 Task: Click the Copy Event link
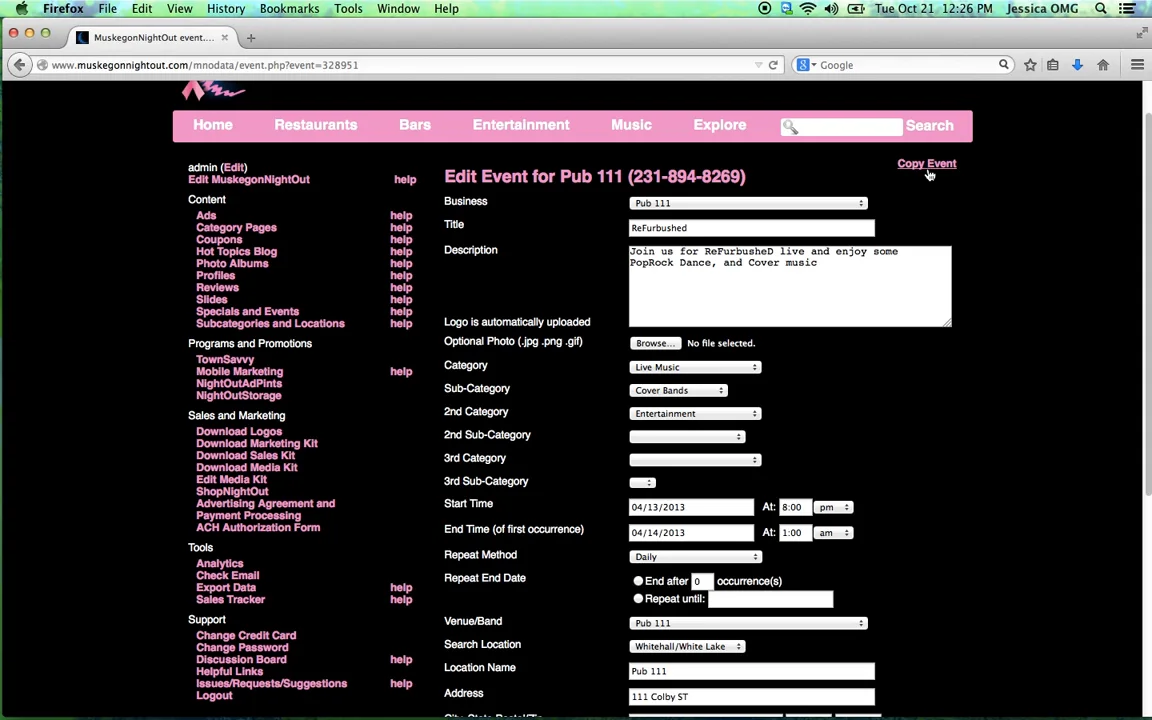(926, 164)
